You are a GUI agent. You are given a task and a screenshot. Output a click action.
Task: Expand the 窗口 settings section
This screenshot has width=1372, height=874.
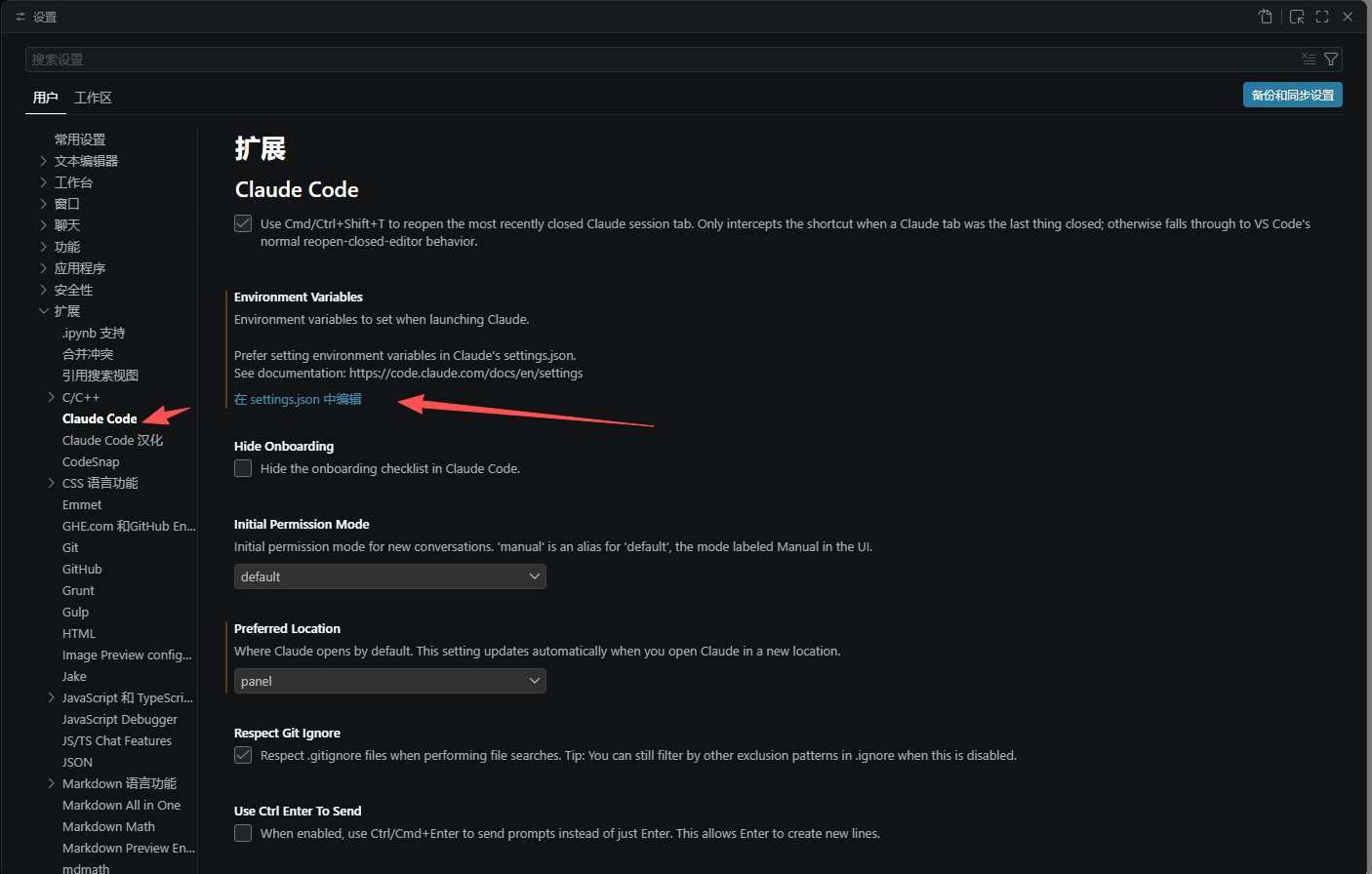pyautogui.click(x=43, y=204)
